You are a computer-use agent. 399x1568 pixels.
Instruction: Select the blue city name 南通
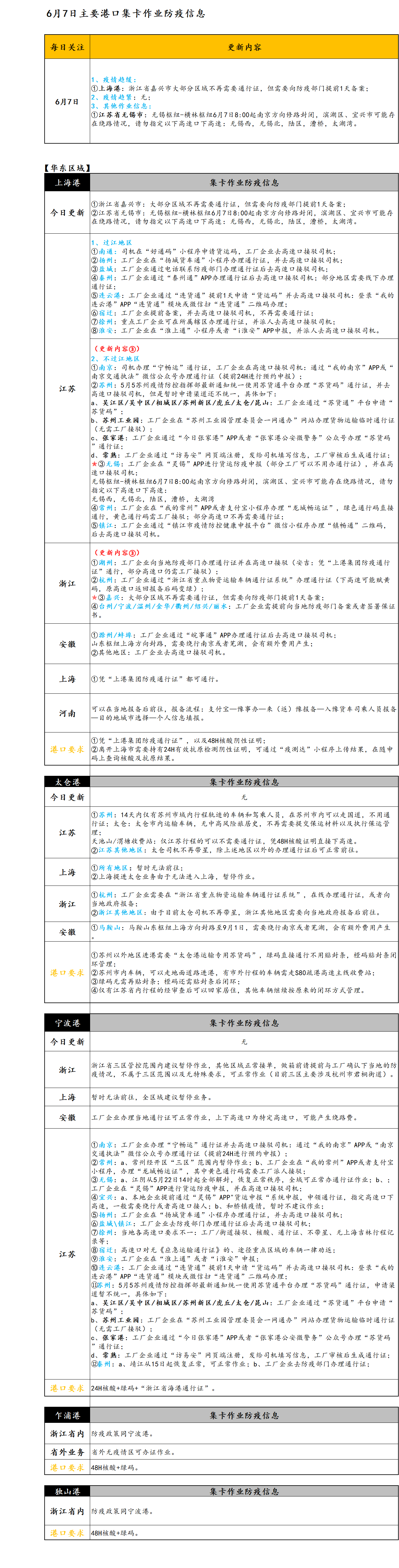coord(106,251)
